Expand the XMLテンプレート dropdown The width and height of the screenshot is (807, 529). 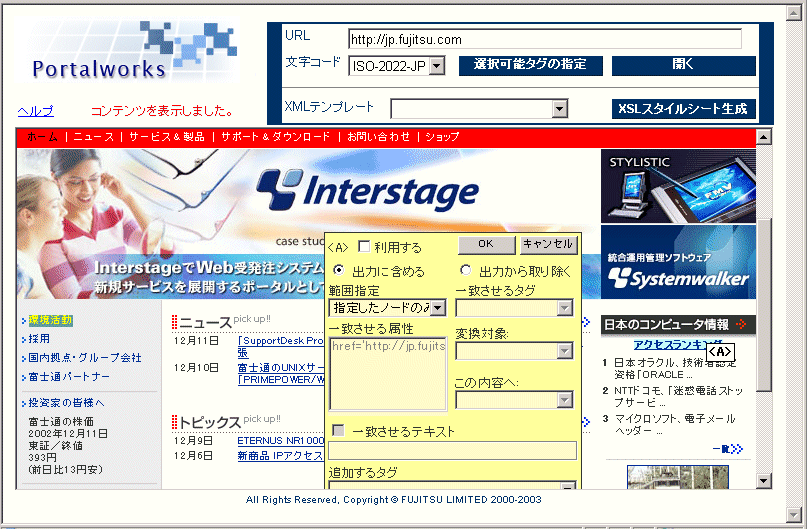[559, 109]
